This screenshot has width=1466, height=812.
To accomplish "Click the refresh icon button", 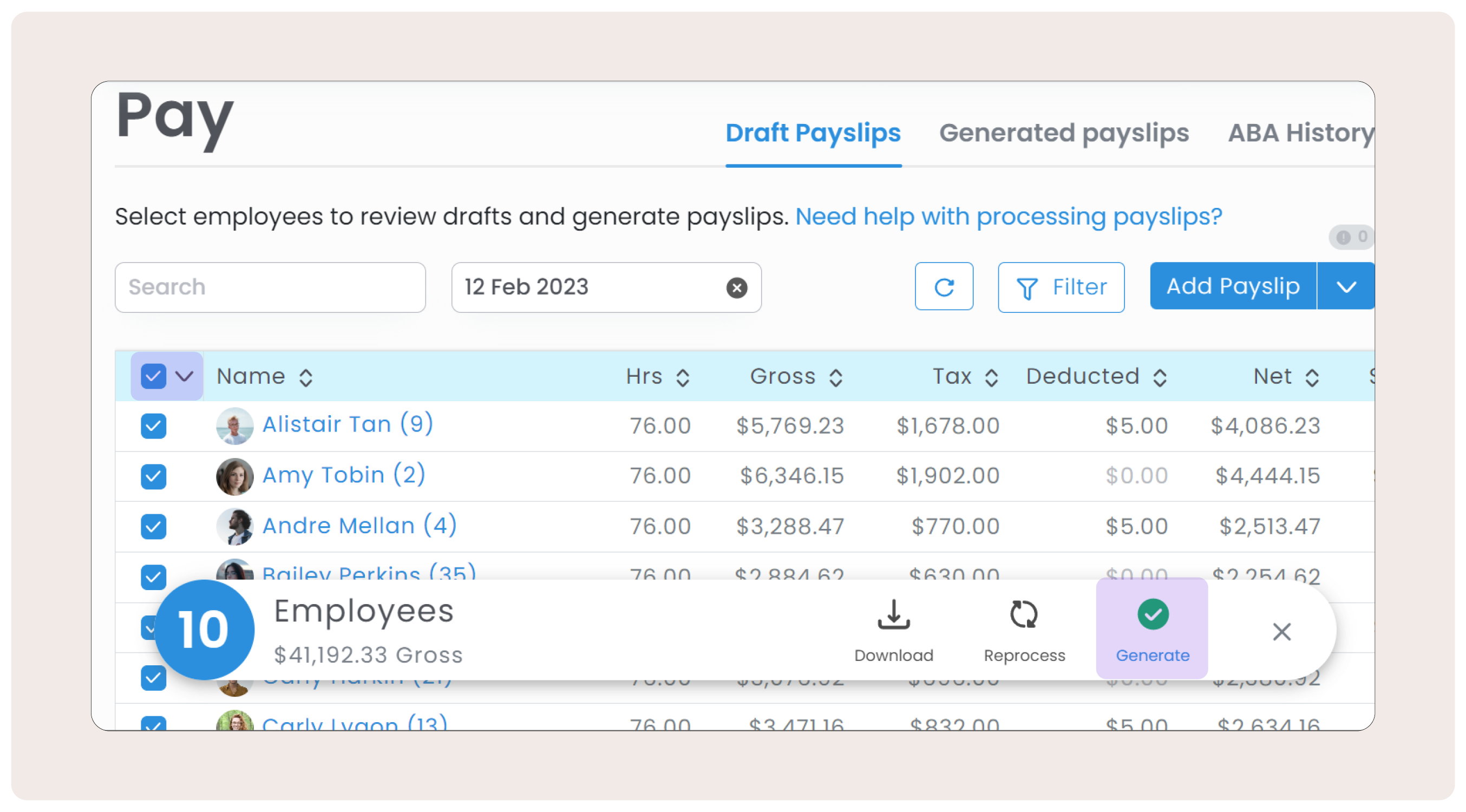I will (x=944, y=287).
